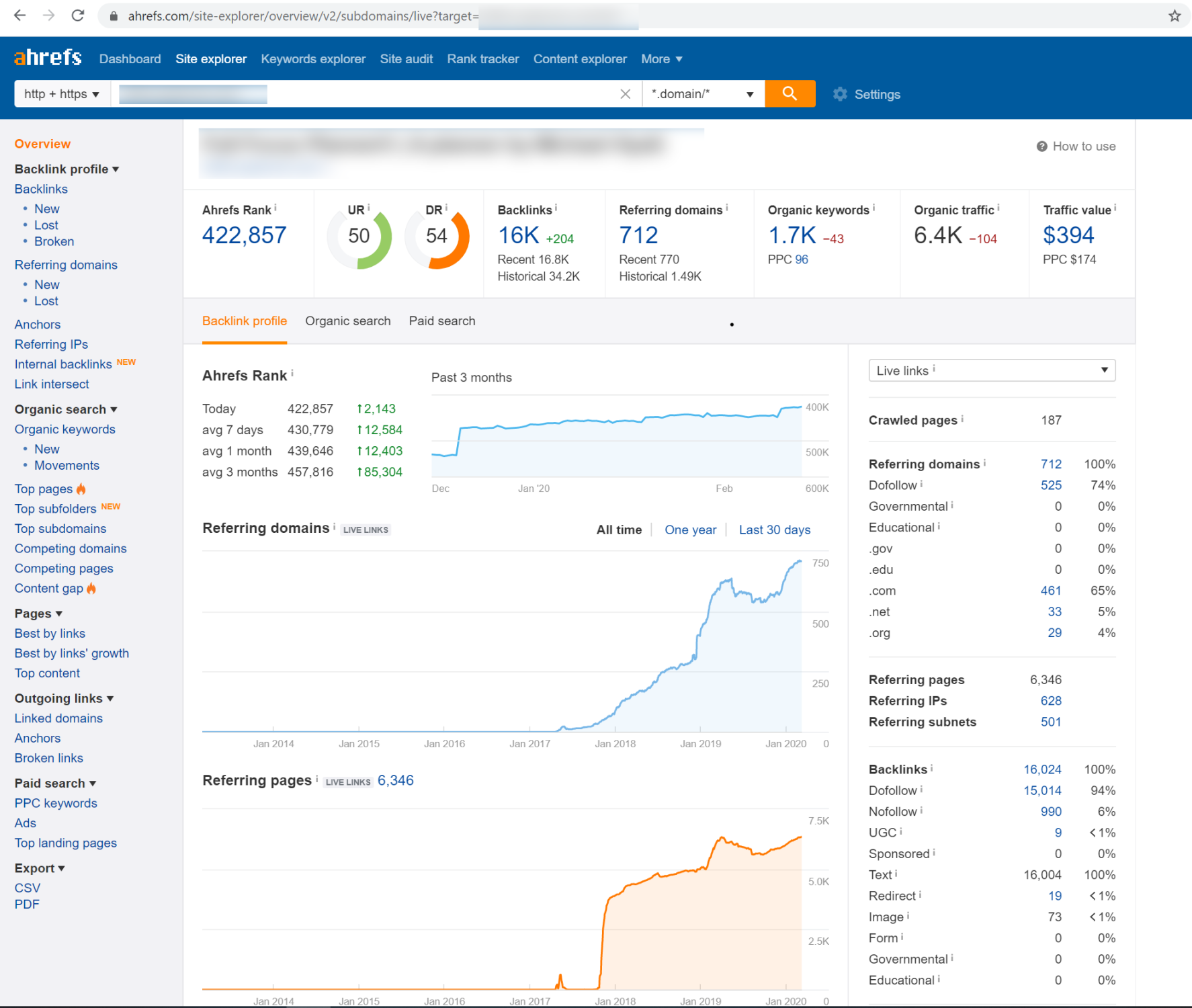
Task: Open the Broken backlinks report in the sidebar
Action: [x=54, y=241]
